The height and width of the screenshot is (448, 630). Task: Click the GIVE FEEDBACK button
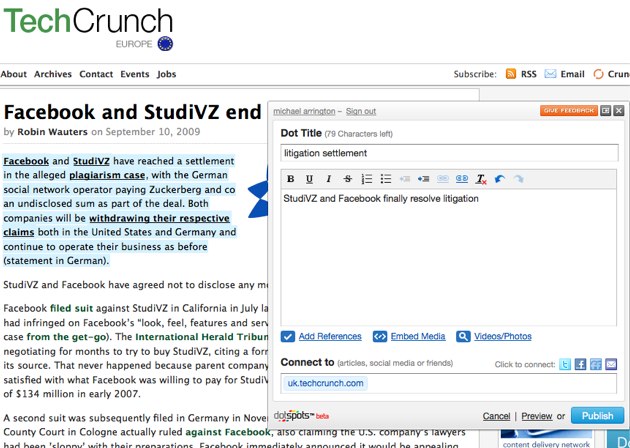tap(569, 110)
